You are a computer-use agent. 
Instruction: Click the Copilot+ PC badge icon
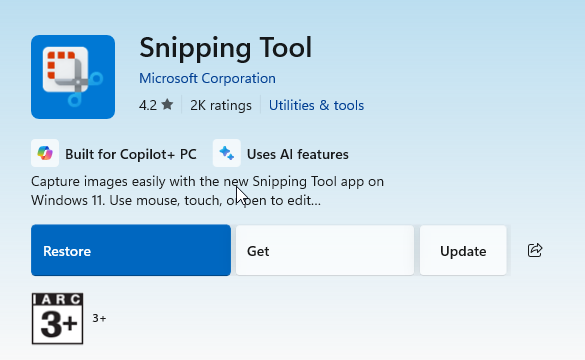tap(45, 153)
